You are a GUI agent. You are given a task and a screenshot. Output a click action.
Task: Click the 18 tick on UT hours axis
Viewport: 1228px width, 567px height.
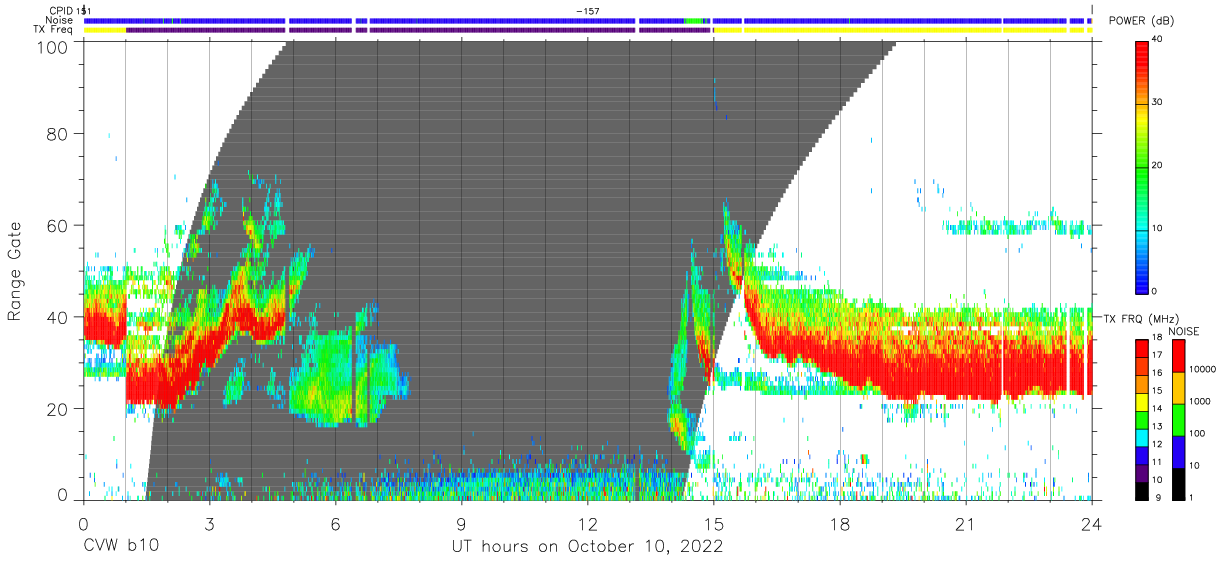839,523
